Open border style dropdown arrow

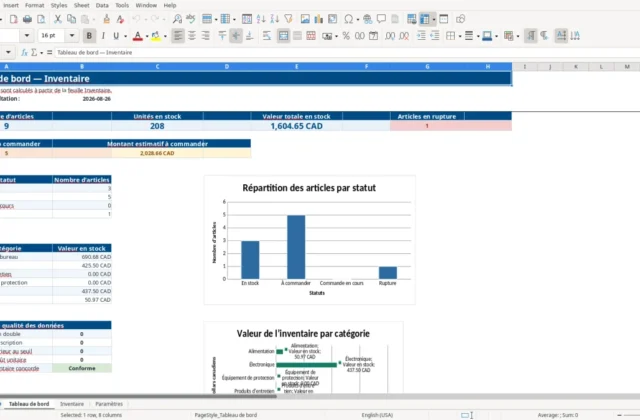click(x=478, y=36)
